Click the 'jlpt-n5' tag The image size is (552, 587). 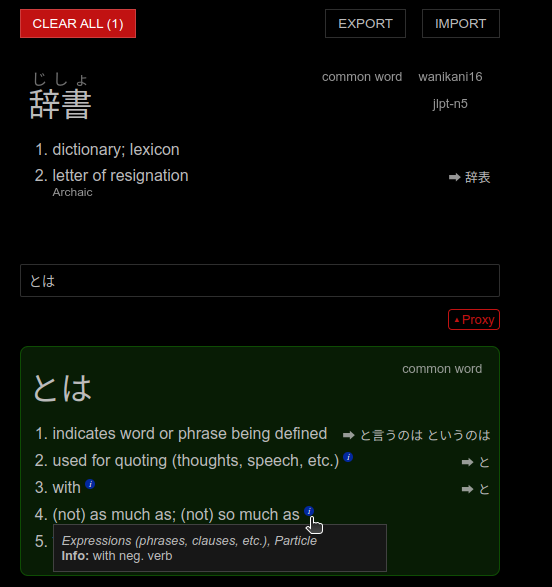coord(450,104)
